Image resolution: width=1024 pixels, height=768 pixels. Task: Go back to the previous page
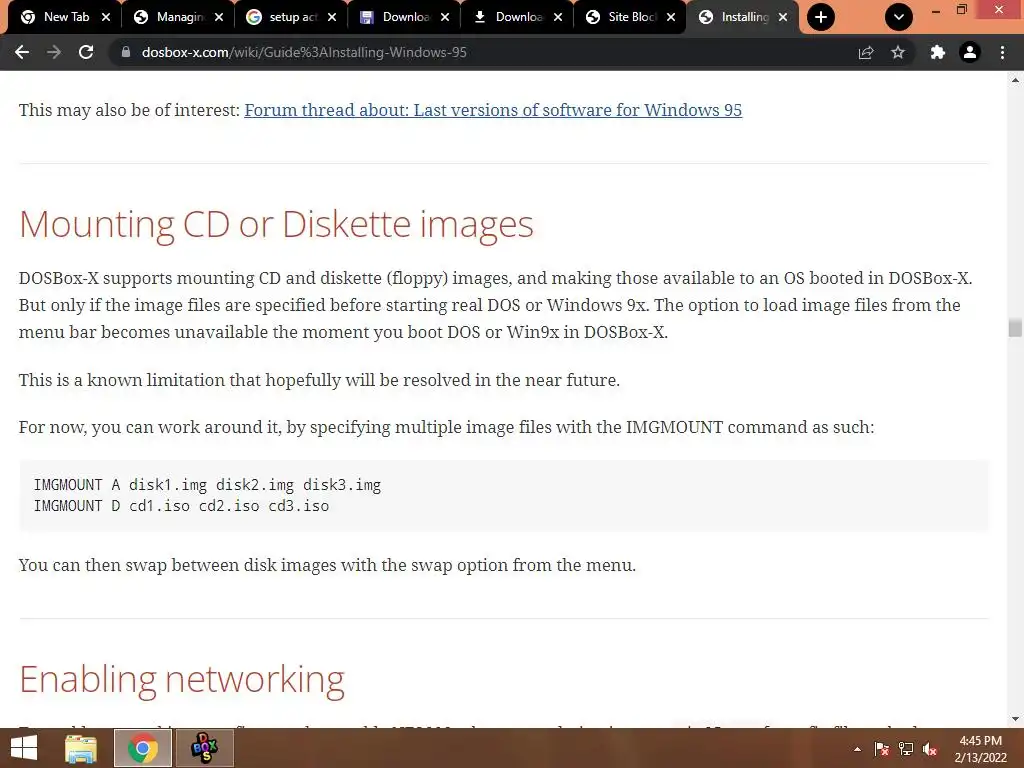coord(22,52)
